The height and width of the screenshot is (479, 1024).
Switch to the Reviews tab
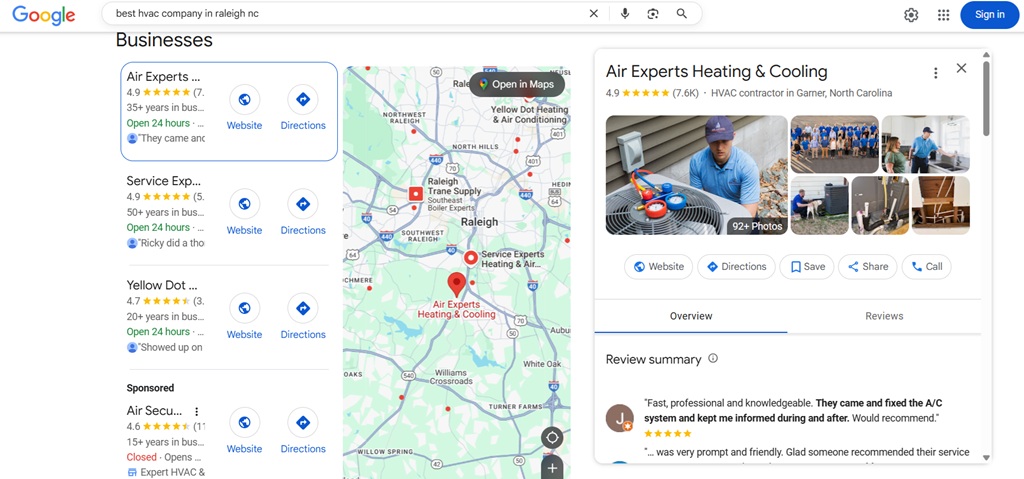884,316
